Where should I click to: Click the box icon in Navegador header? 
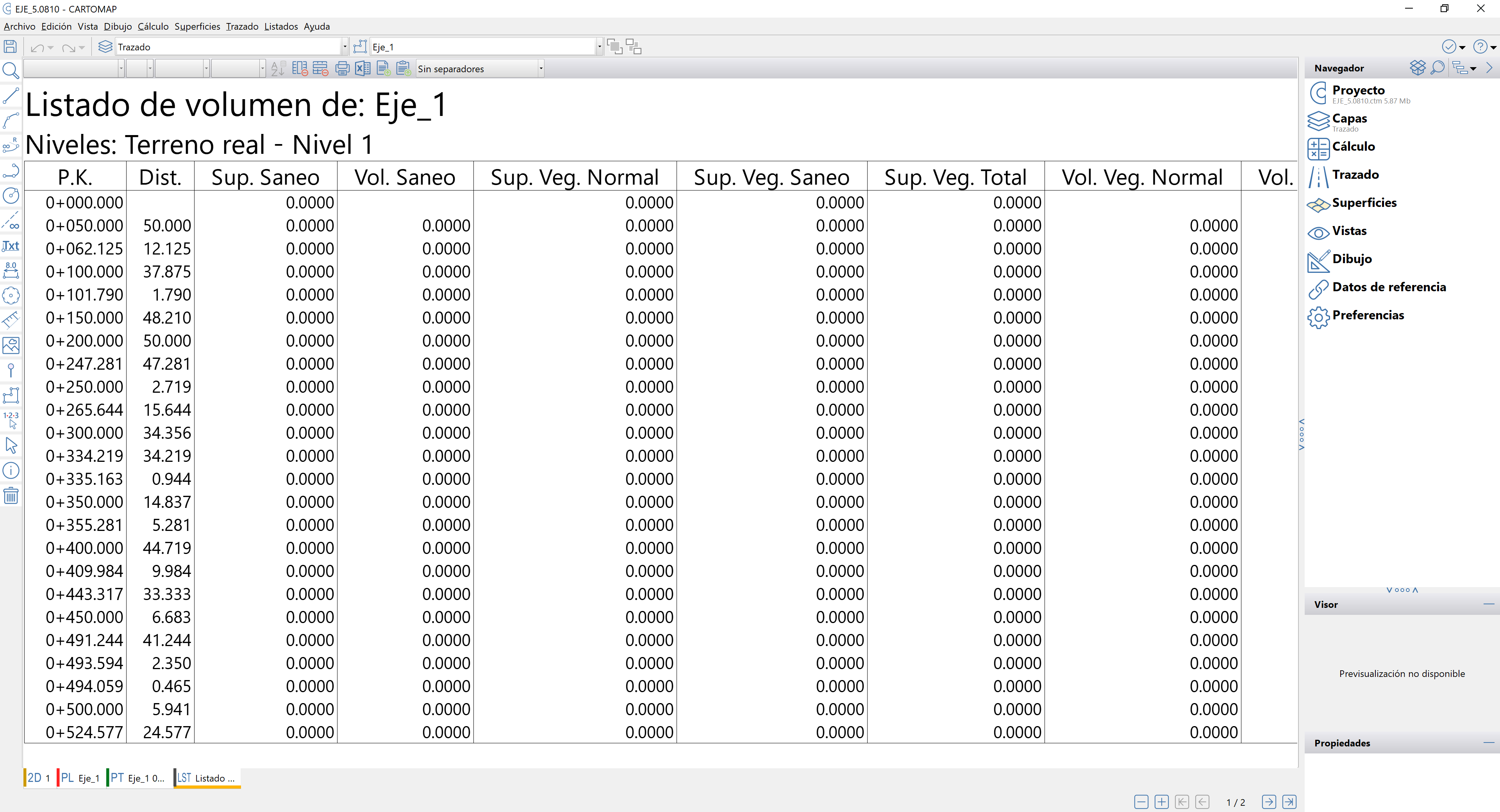point(1418,68)
